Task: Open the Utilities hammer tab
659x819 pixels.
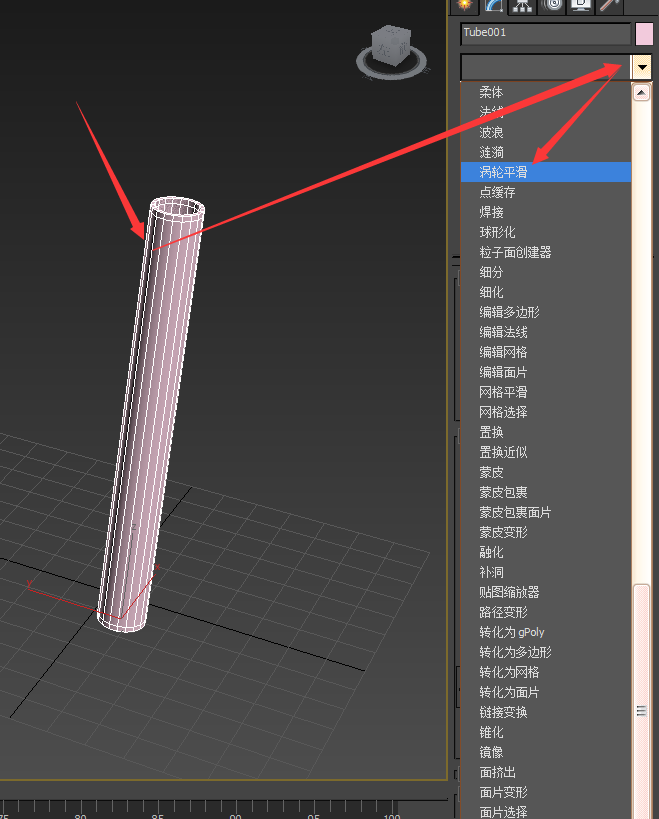Action: (610, 5)
